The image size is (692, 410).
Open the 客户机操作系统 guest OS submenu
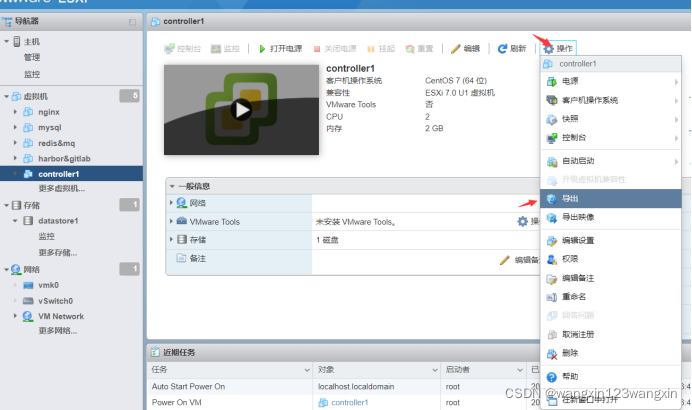[611, 101]
